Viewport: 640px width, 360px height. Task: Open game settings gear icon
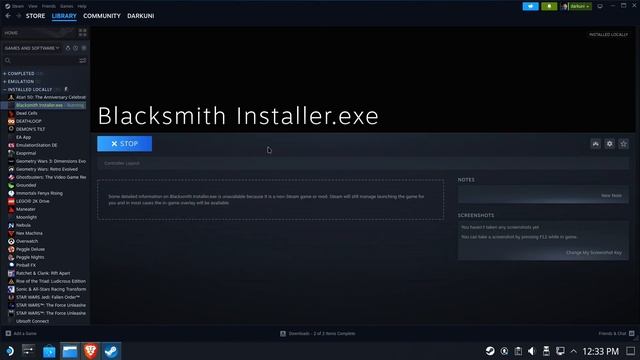coord(609,144)
